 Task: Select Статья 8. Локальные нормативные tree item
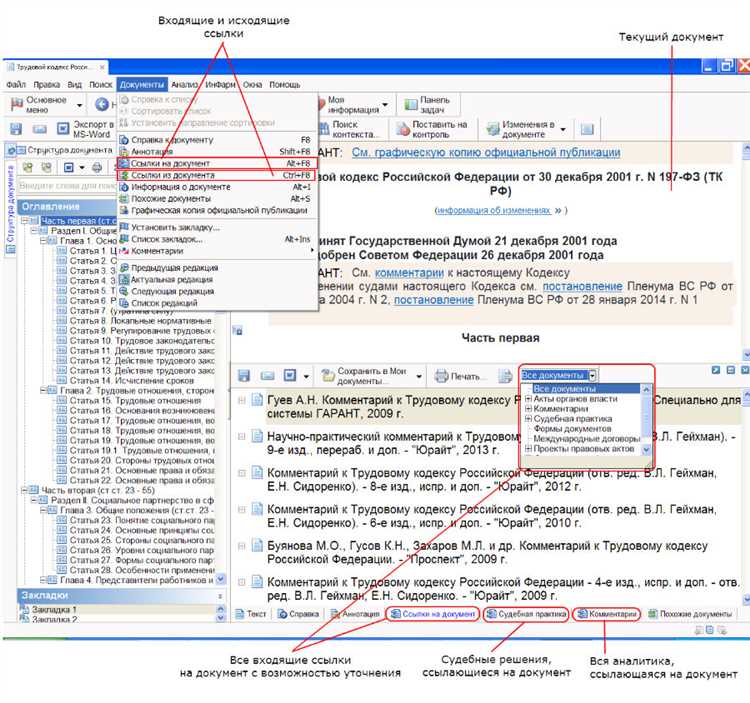pyautogui.click(x=140, y=321)
